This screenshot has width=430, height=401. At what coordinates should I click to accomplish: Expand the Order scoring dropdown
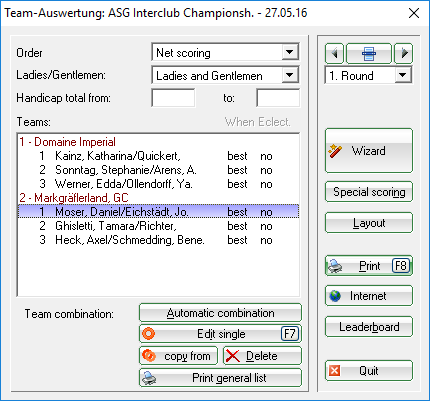point(289,52)
